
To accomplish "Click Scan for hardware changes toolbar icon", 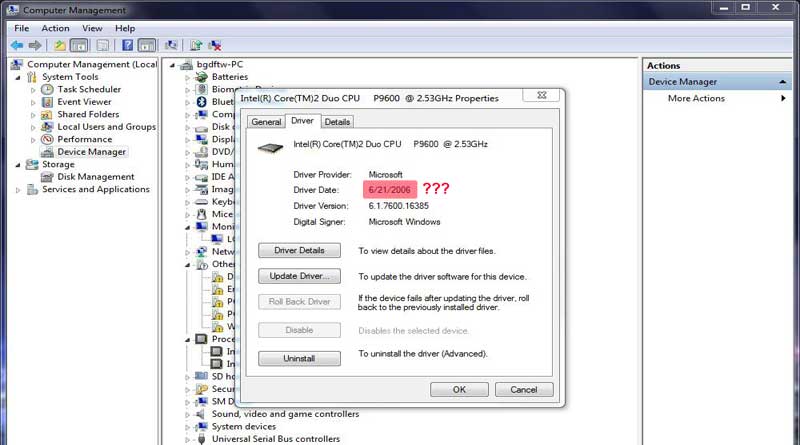I will [x=171, y=45].
